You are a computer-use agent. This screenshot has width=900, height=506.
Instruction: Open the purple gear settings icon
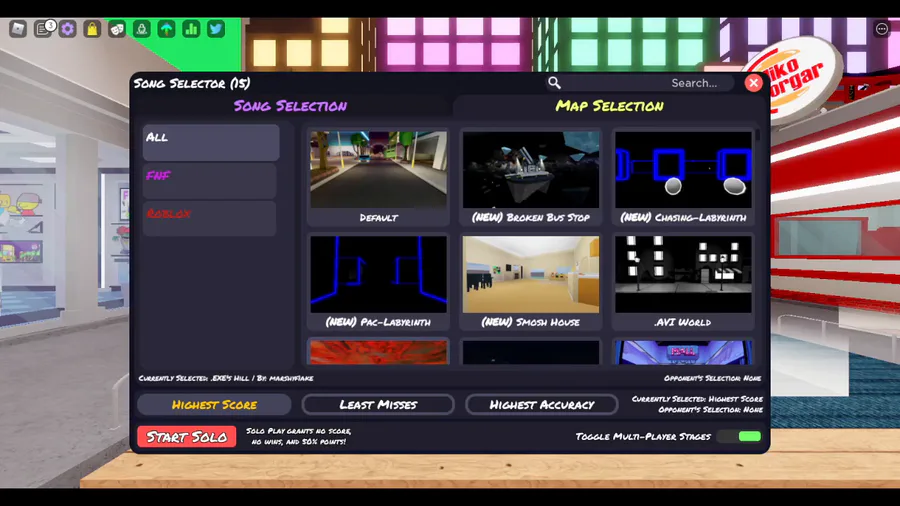click(x=68, y=29)
